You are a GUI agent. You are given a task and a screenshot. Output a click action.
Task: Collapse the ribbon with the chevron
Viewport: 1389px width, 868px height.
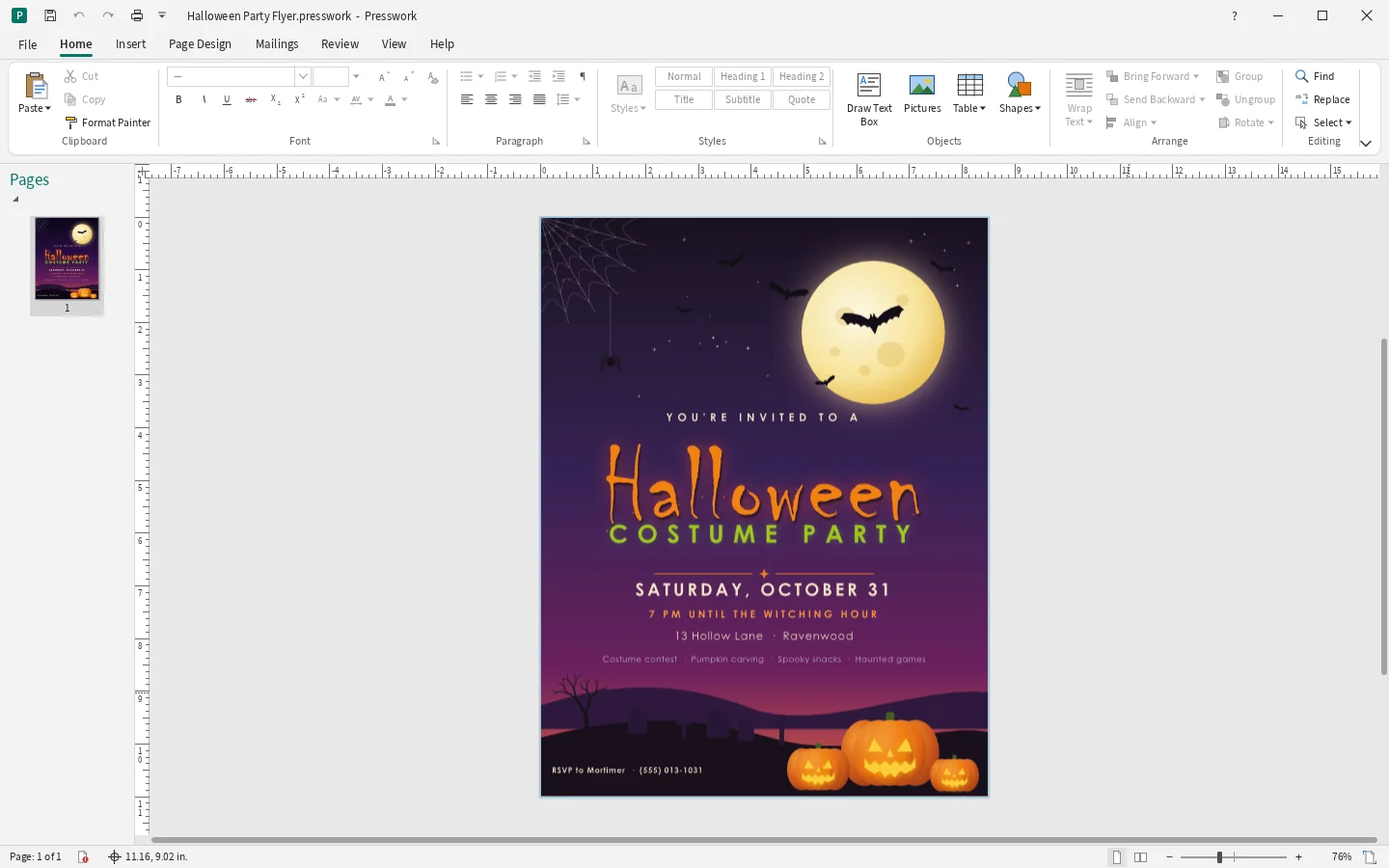pyautogui.click(x=1366, y=143)
